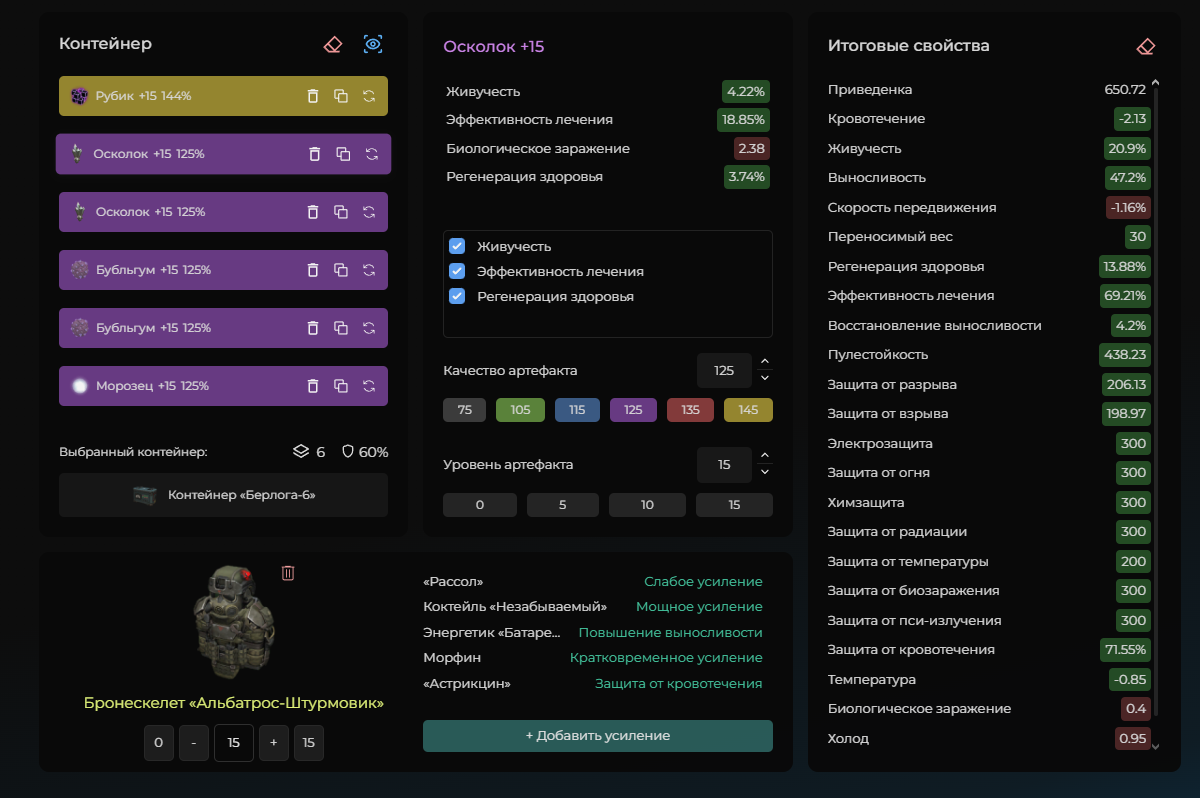Click the Морозец artifact icon
Viewport: 1200px width, 798px height.
(80, 386)
